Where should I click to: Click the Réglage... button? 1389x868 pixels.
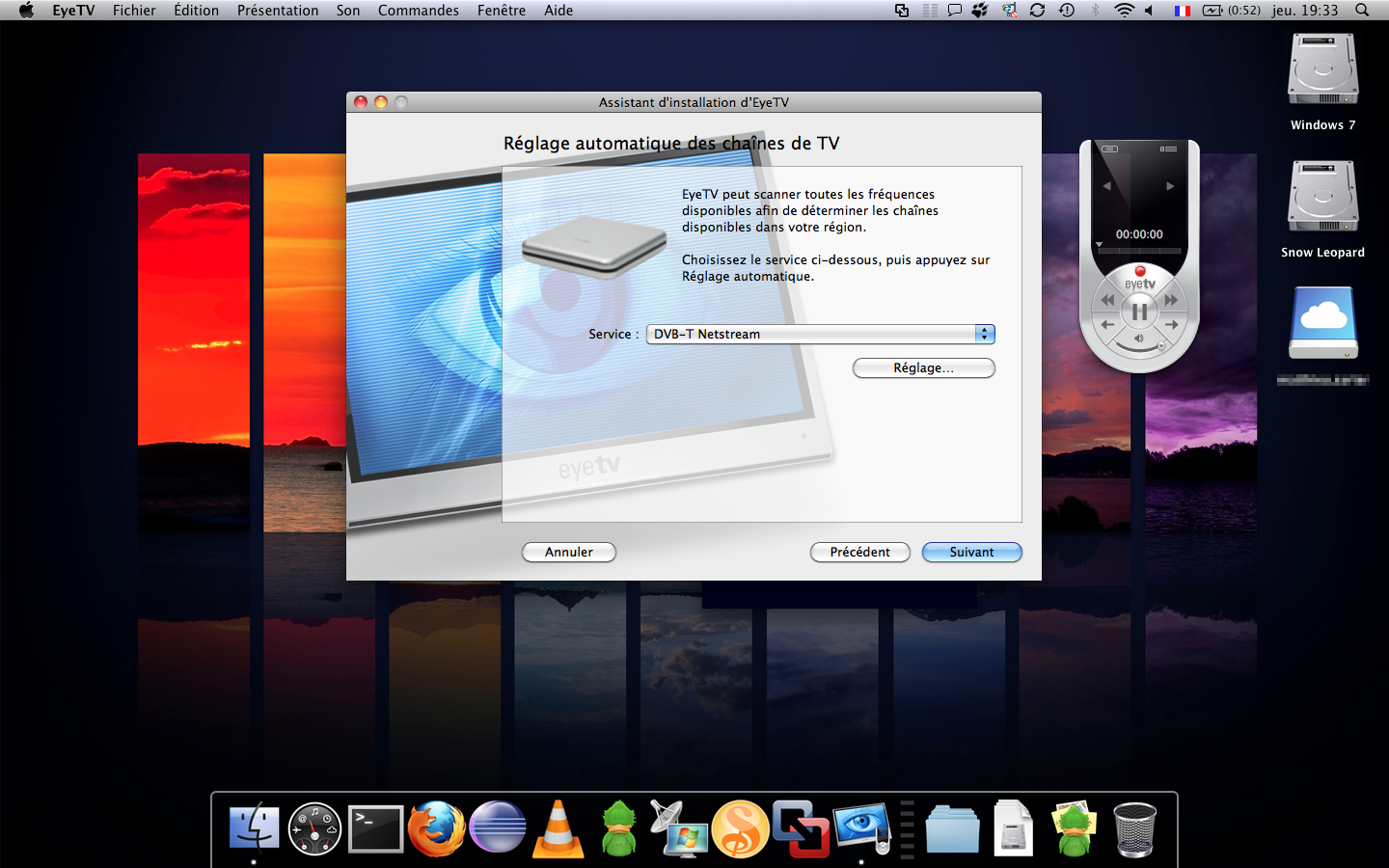point(923,367)
